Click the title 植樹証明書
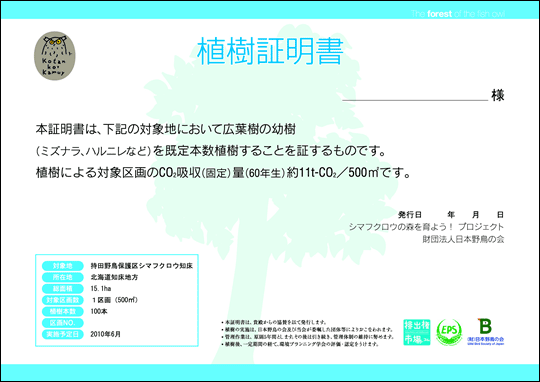The image size is (540, 382). tap(270, 52)
